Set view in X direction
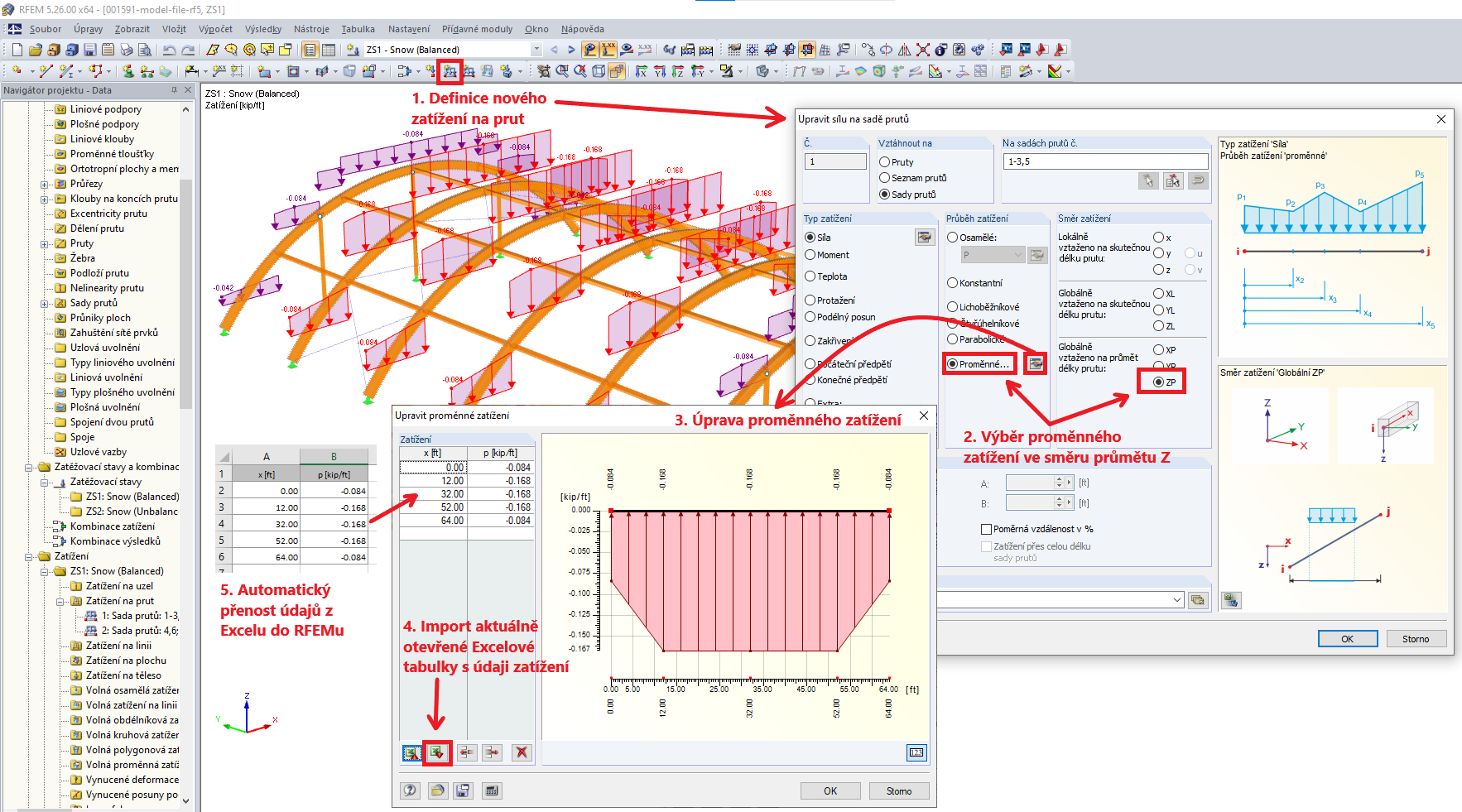 (x=641, y=71)
